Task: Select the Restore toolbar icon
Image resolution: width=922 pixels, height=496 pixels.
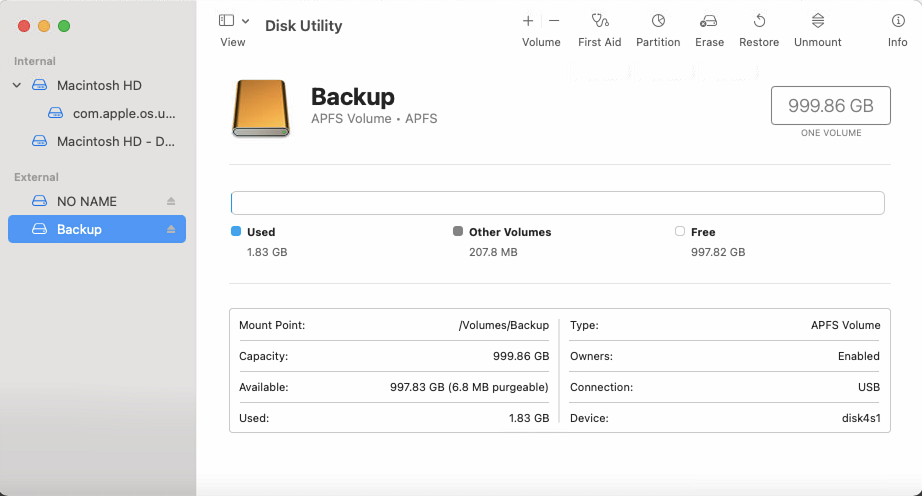Action: coord(759,21)
